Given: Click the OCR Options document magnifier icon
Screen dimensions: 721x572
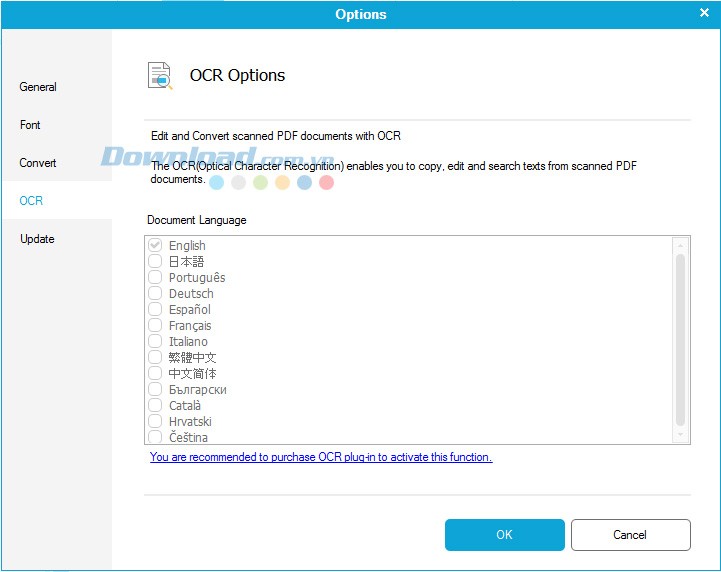Looking at the screenshot, I should pos(160,76).
